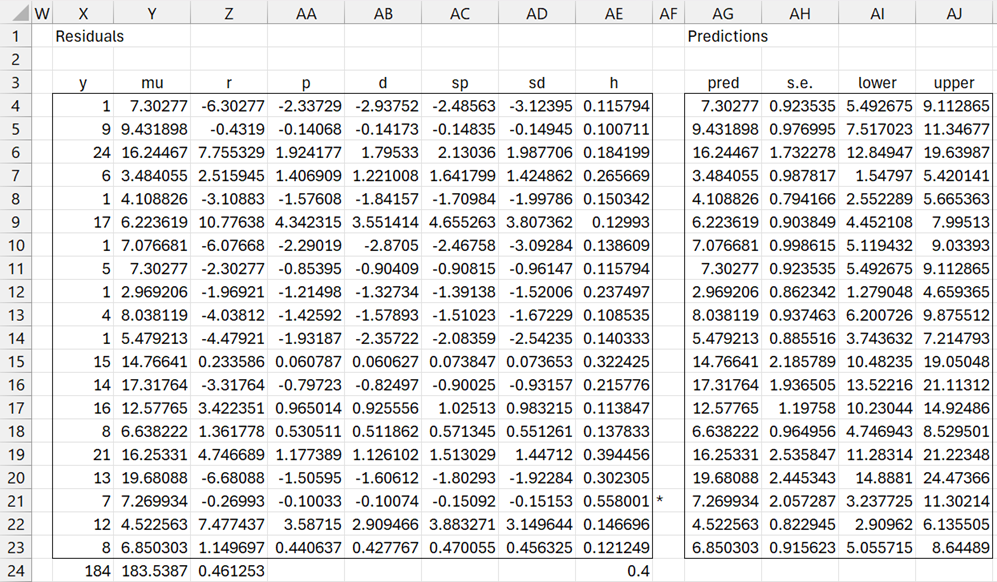This screenshot has width=997, height=582.
Task: Click the 's.e.' header cell
Action: click(800, 83)
